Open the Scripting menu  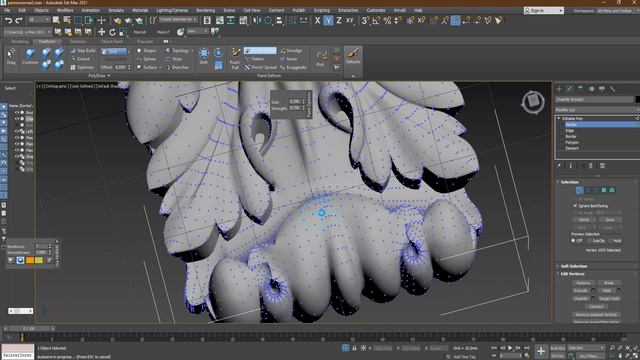(x=322, y=10)
